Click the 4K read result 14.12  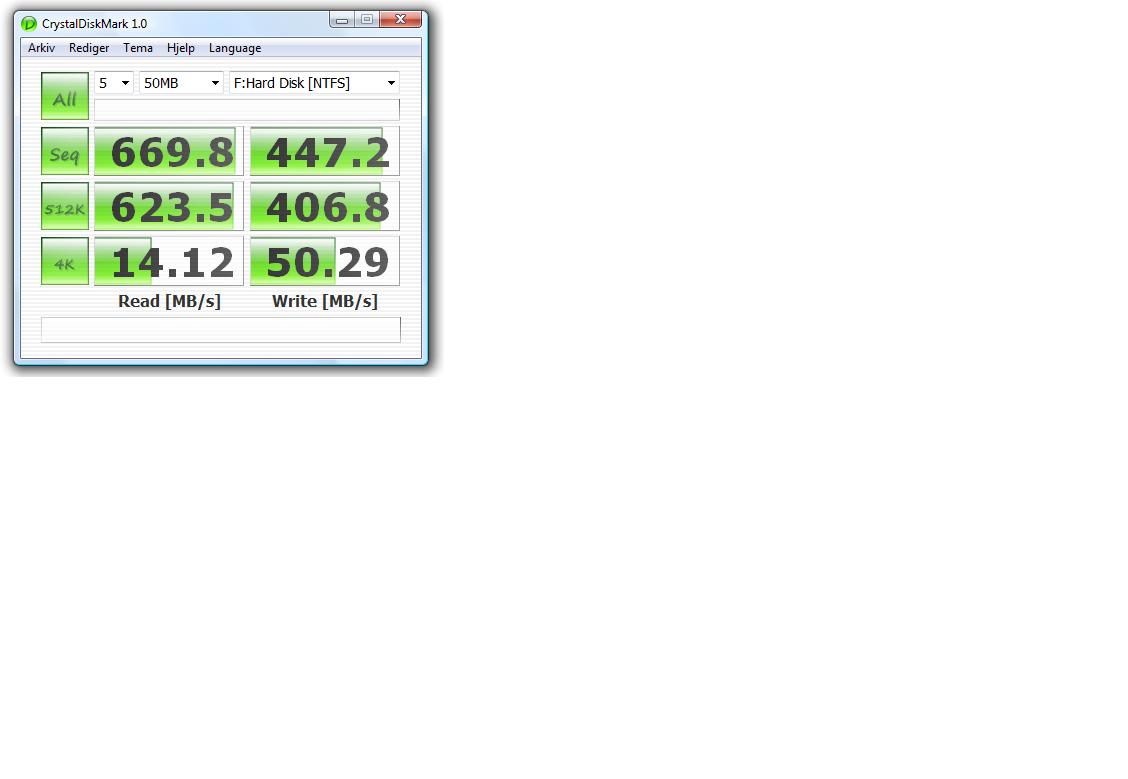click(169, 261)
